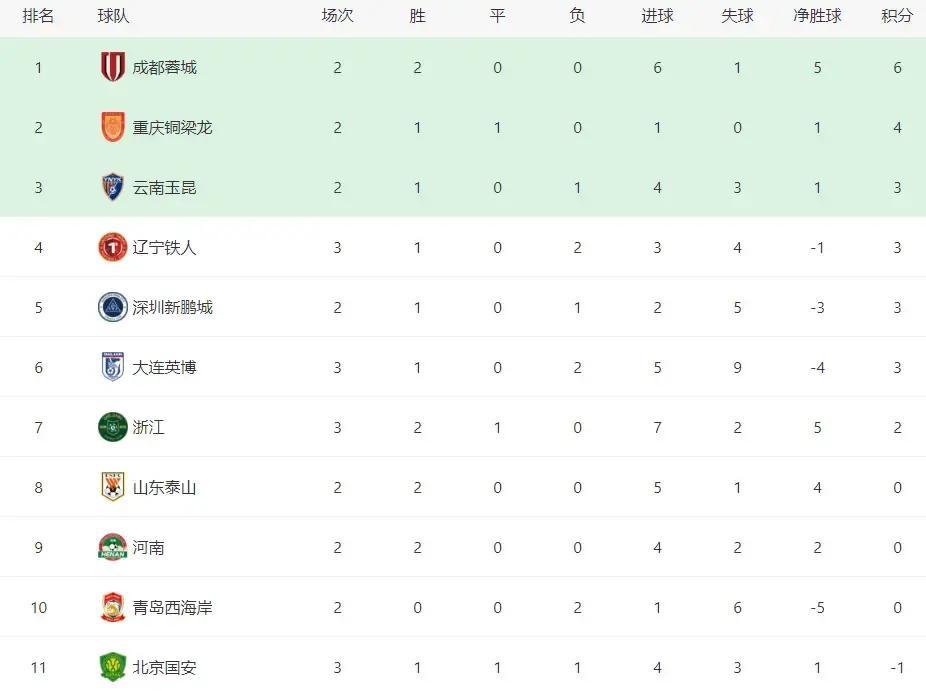Click the 排名 column header
Image resolution: width=926 pixels, height=691 pixels.
(38, 16)
